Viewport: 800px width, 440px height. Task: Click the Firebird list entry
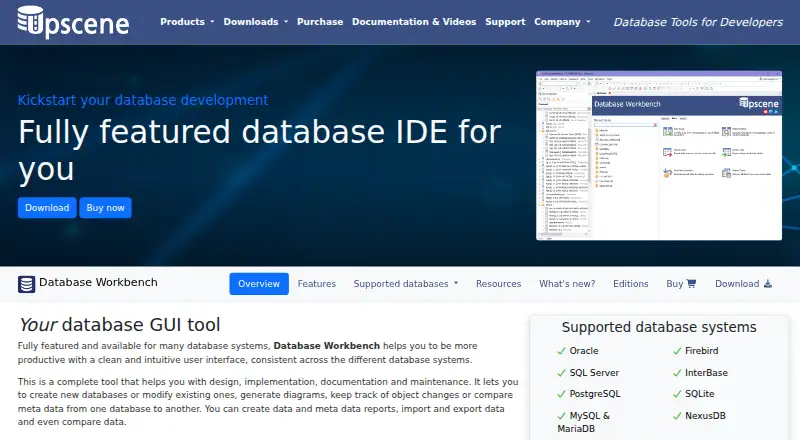[x=702, y=351]
